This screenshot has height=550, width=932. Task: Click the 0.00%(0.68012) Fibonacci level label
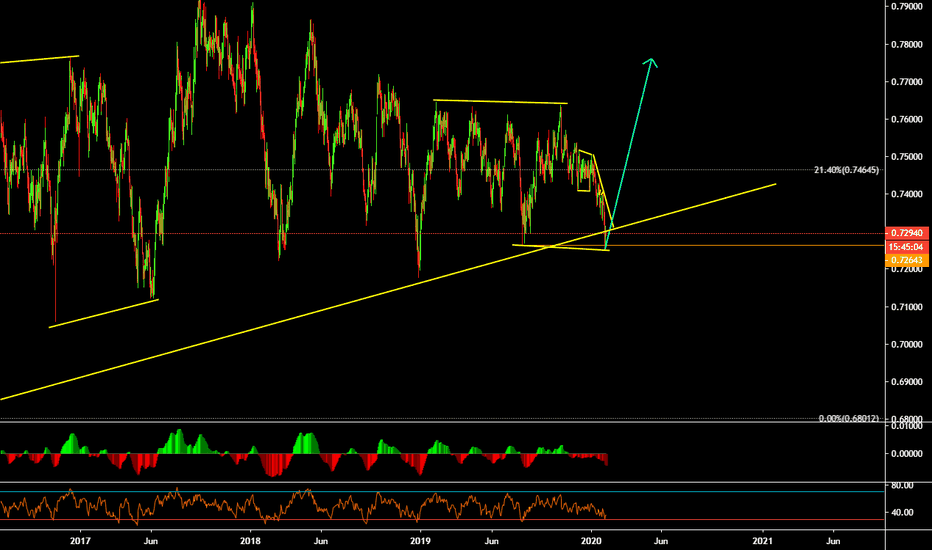[x=848, y=418]
